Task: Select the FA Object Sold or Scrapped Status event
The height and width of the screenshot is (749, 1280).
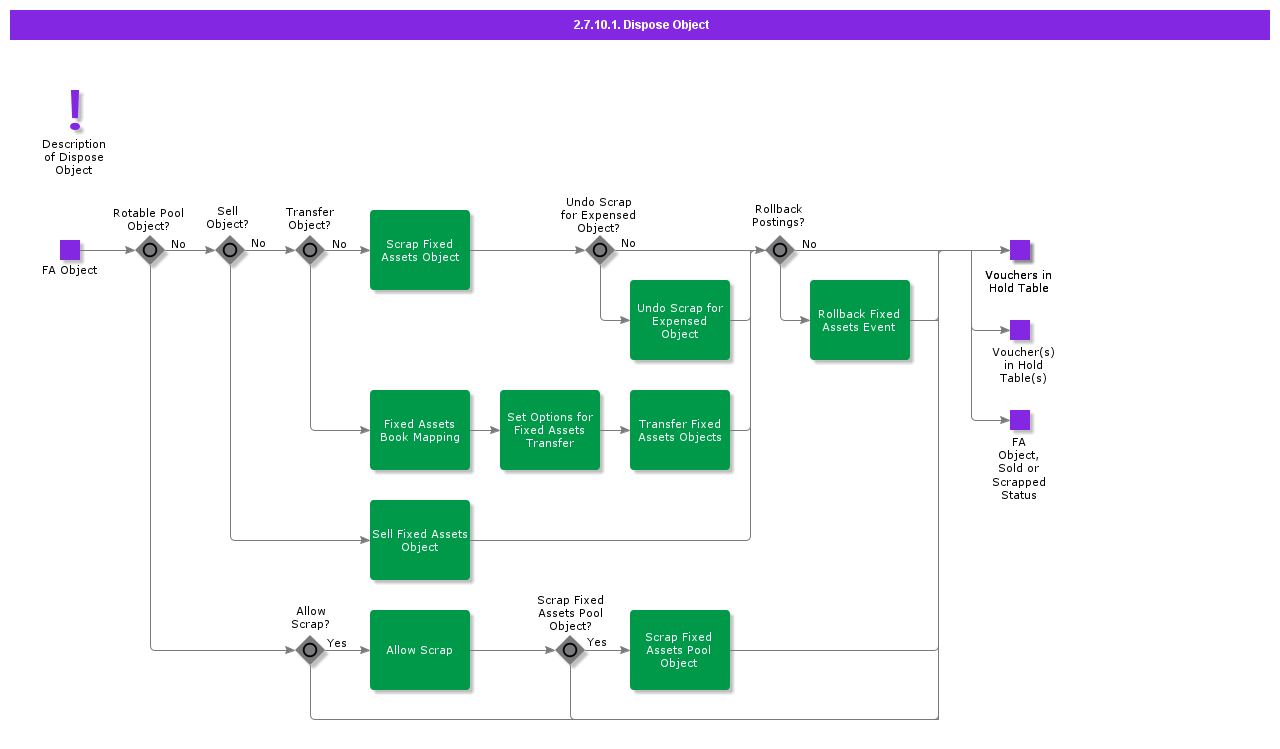Action: point(1019,420)
